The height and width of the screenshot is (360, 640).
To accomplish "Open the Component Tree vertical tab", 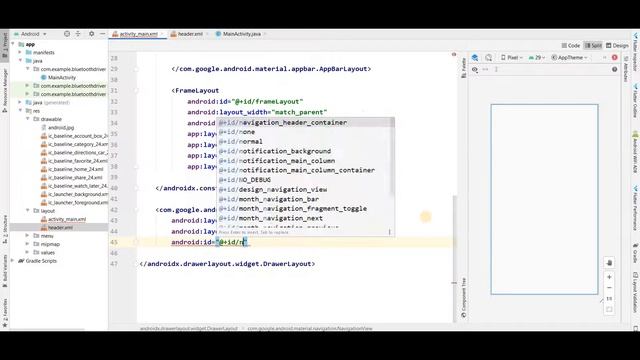I will [x=463, y=297].
